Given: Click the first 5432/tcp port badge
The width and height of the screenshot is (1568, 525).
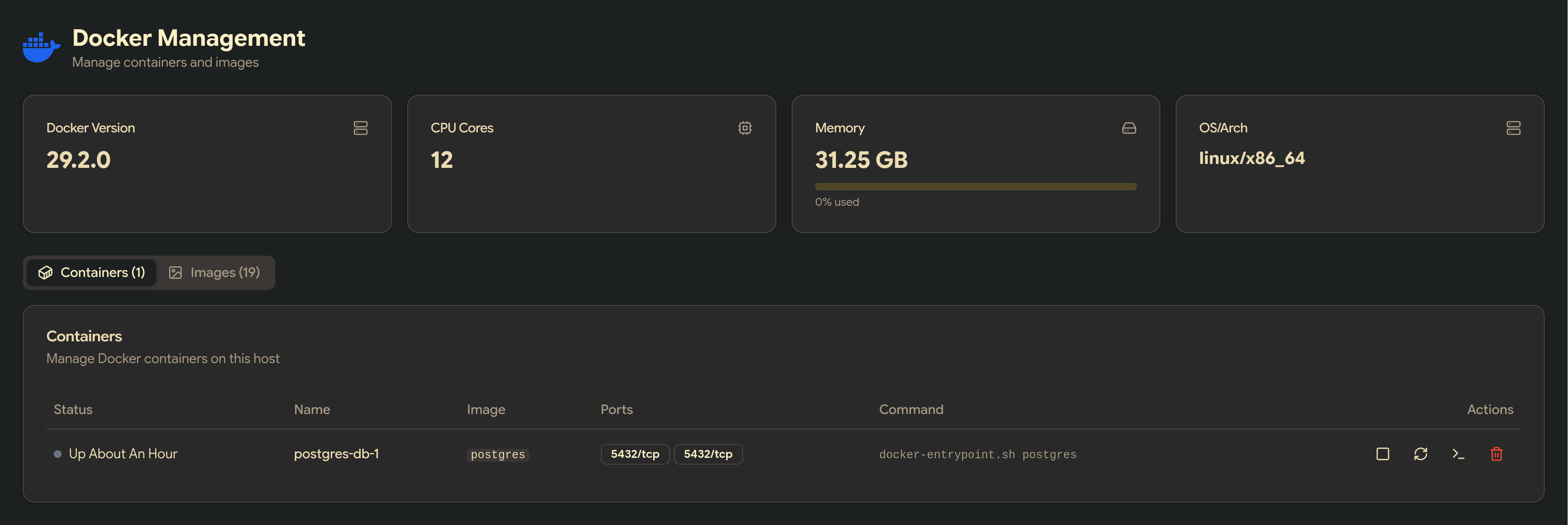Looking at the screenshot, I should 634,454.
